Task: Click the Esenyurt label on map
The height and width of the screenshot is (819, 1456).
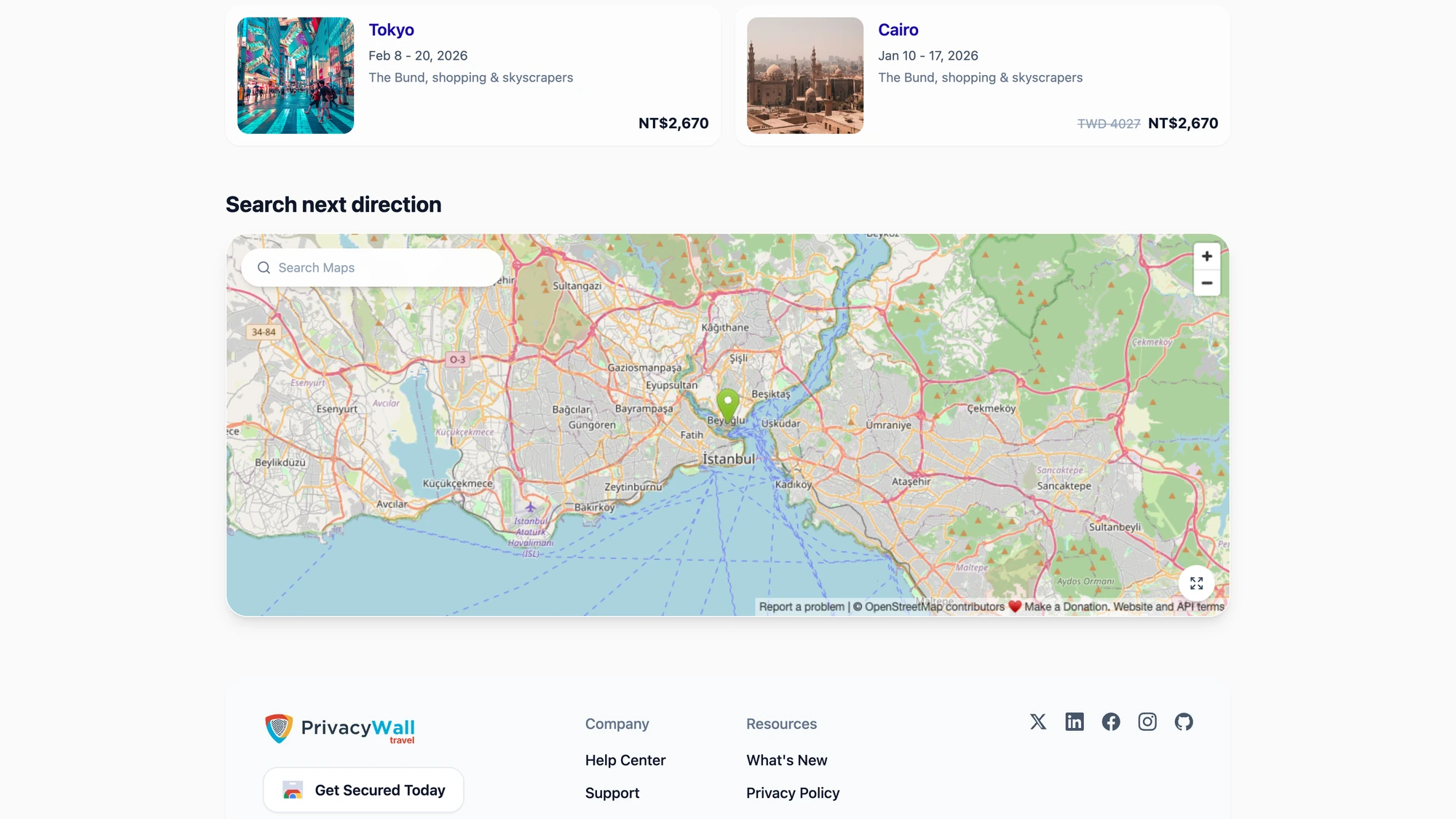Action: pyautogui.click(x=336, y=409)
